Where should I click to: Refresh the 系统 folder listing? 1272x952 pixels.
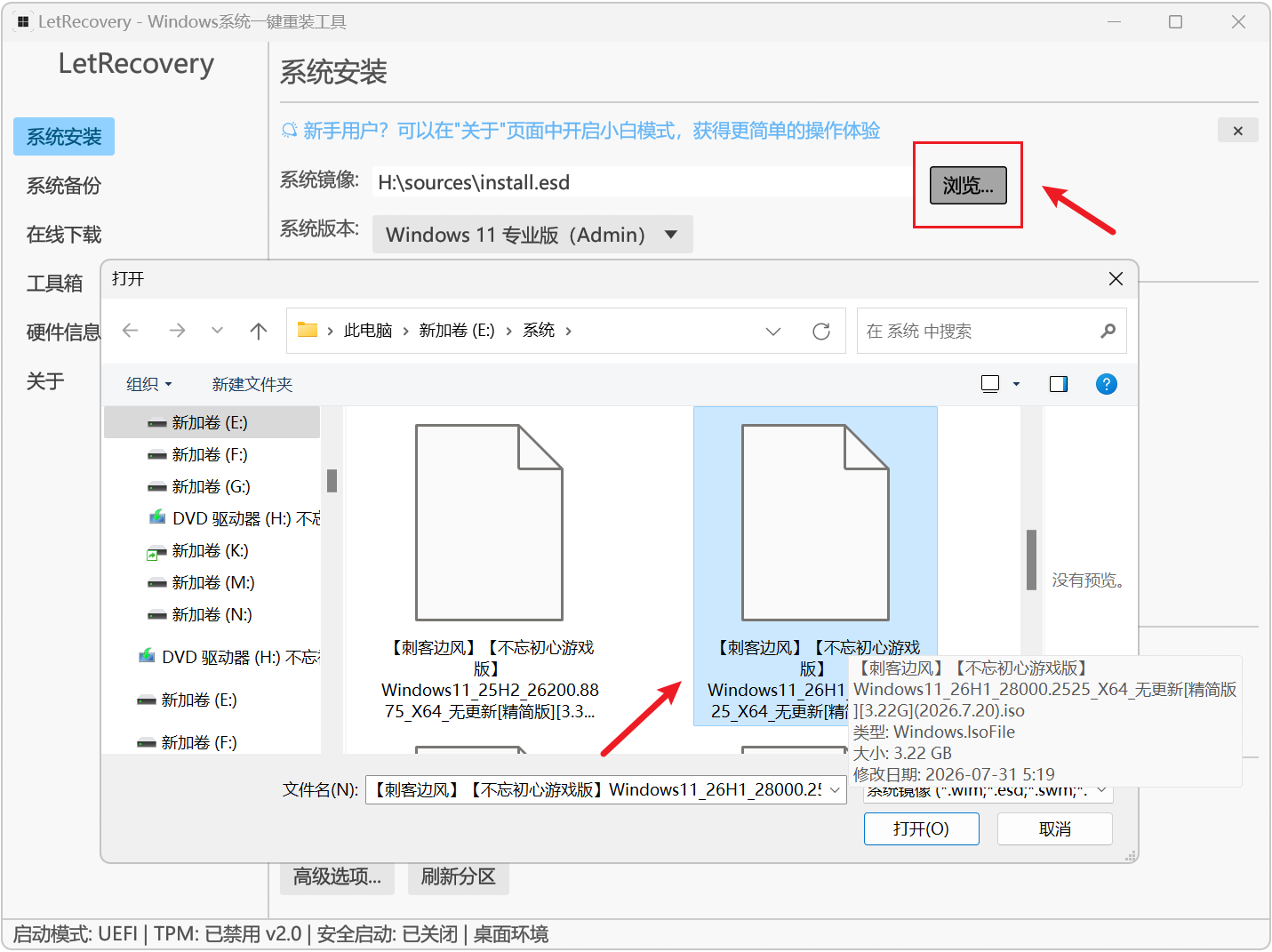click(821, 331)
